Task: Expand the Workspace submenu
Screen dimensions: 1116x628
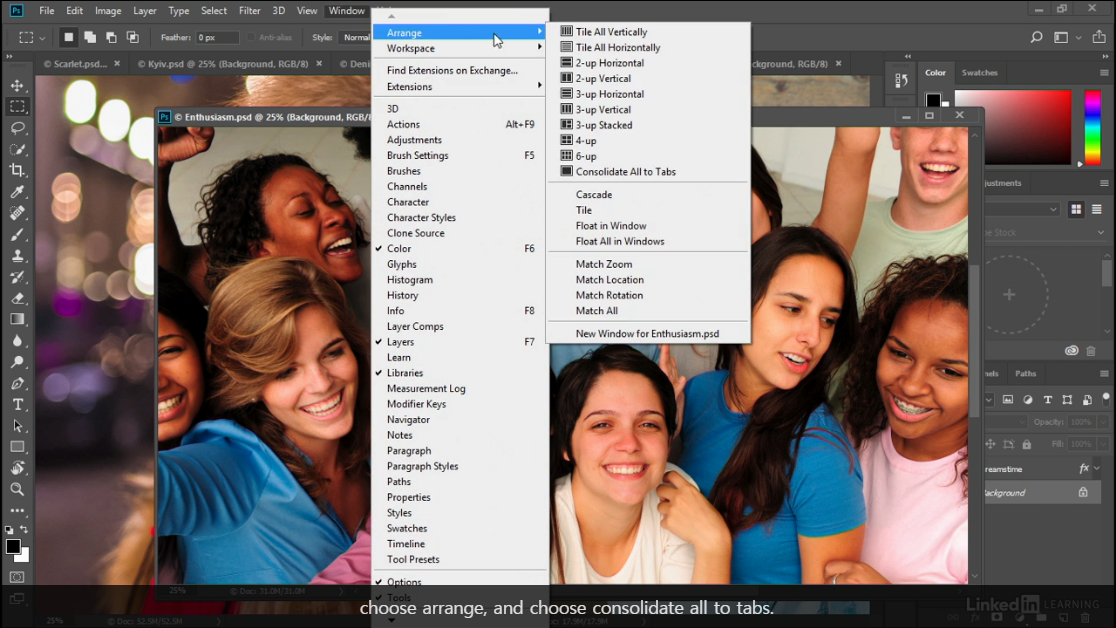Action: click(x=460, y=48)
